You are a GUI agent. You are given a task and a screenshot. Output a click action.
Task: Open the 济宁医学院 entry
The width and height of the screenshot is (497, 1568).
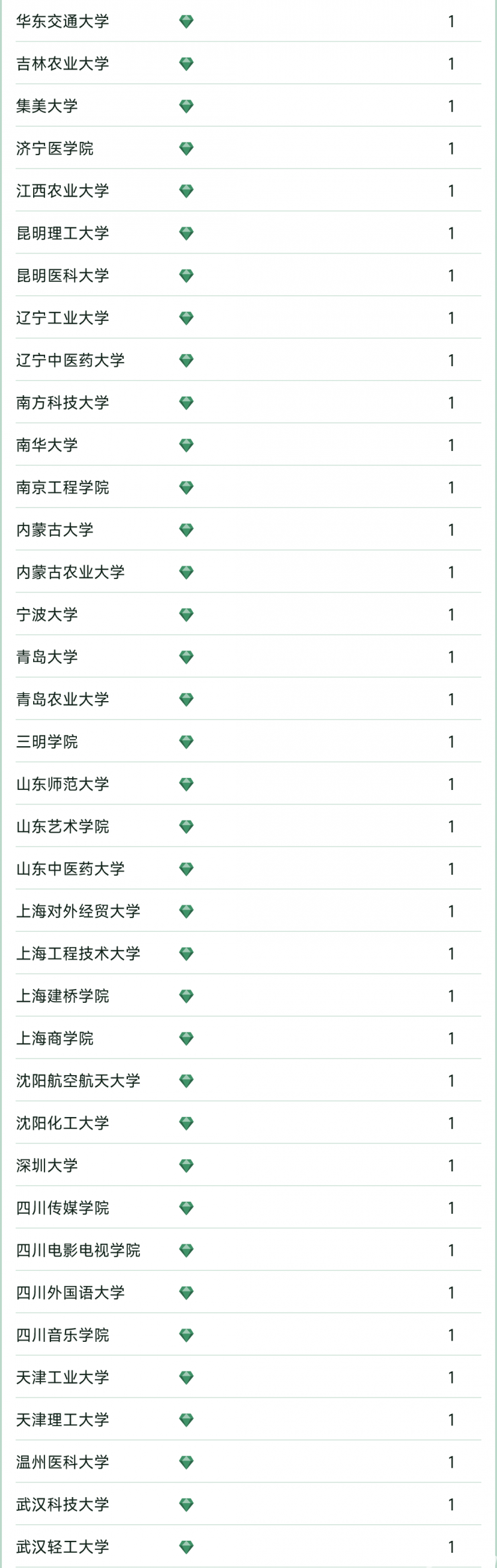coord(55,149)
